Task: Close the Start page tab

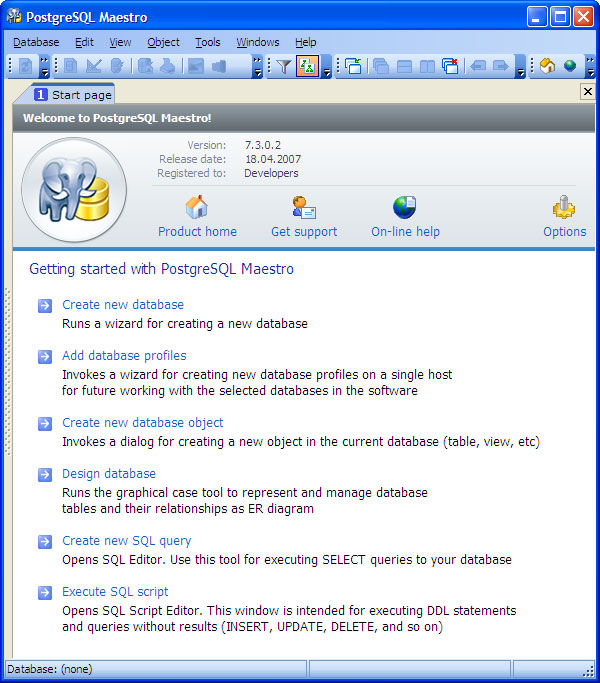Action: tap(588, 91)
